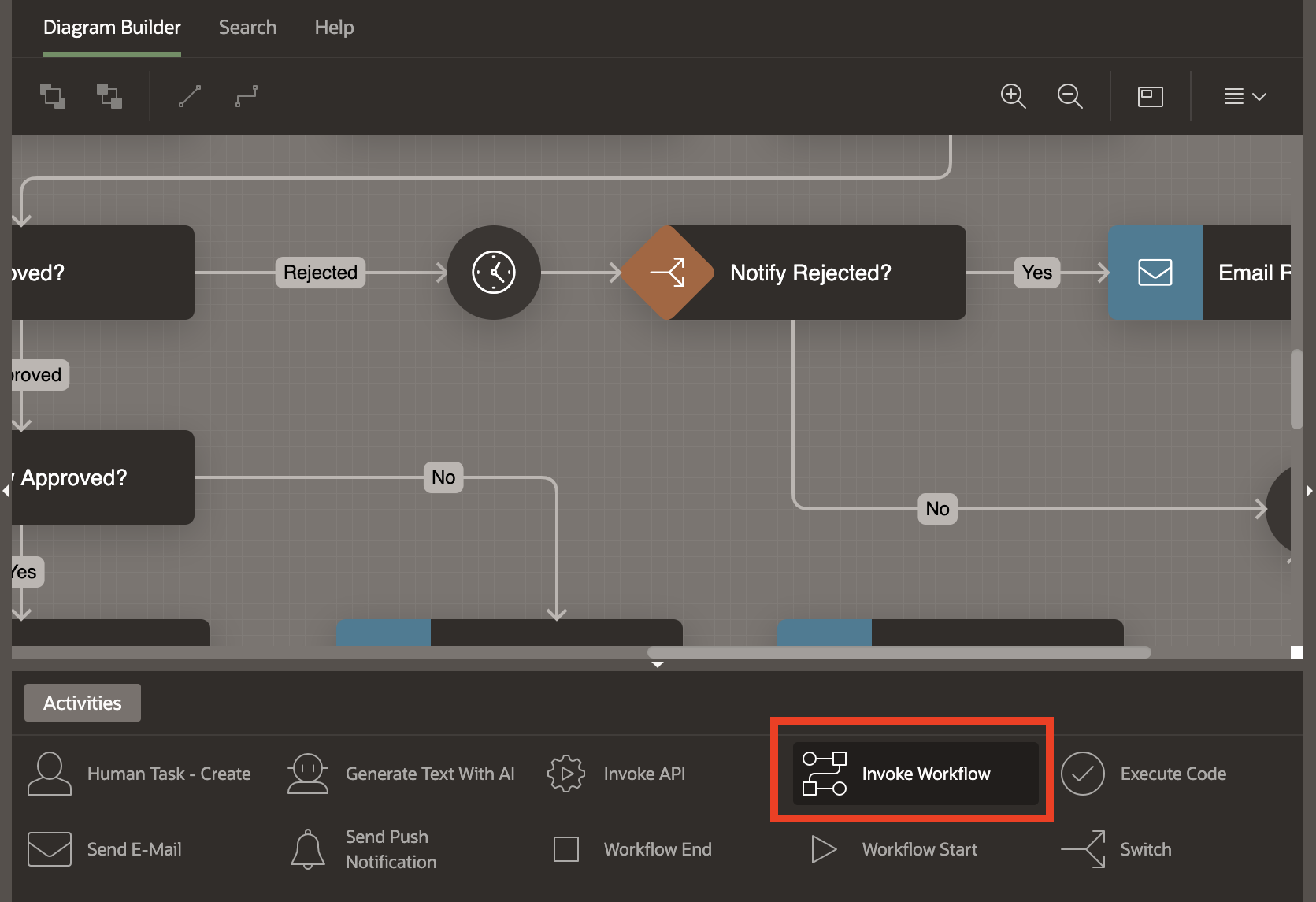Select the straight connector line tool
This screenshot has width=1316, height=902.
point(190,96)
